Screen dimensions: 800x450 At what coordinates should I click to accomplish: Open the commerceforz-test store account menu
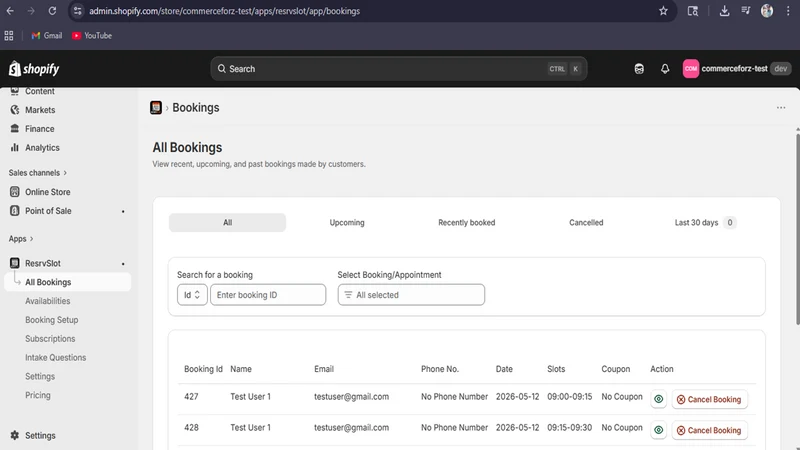tap(737, 69)
